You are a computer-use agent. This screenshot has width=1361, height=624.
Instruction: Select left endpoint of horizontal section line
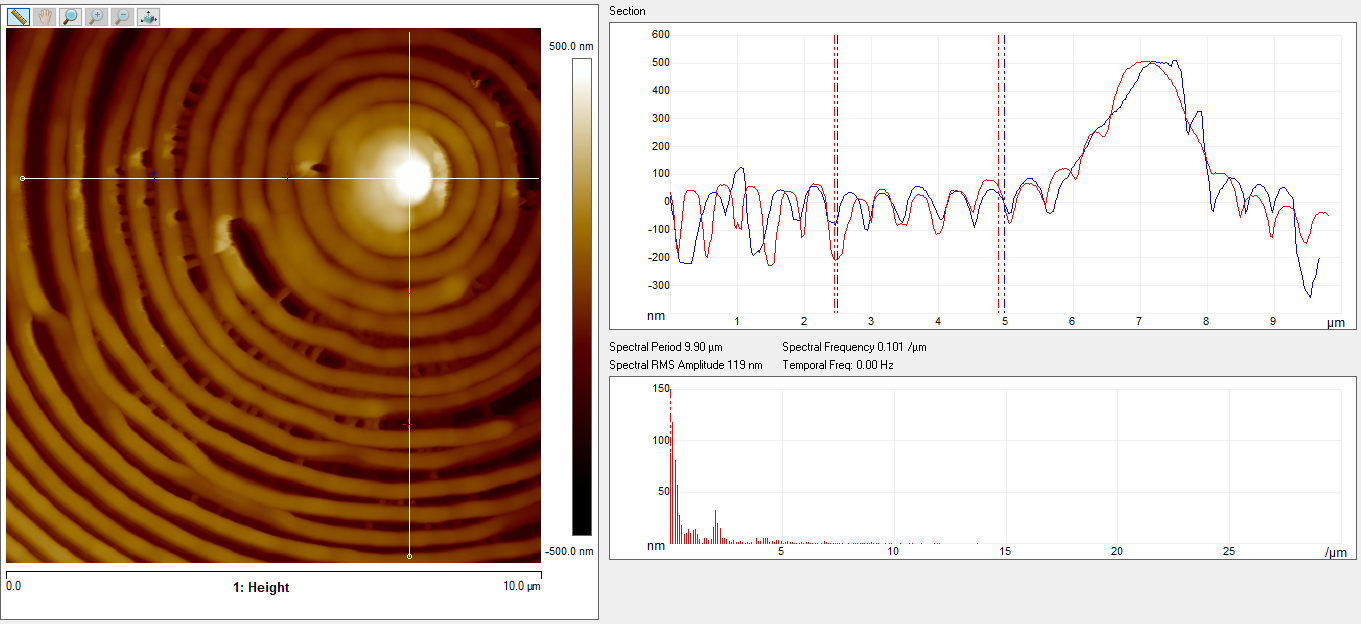click(x=22, y=179)
